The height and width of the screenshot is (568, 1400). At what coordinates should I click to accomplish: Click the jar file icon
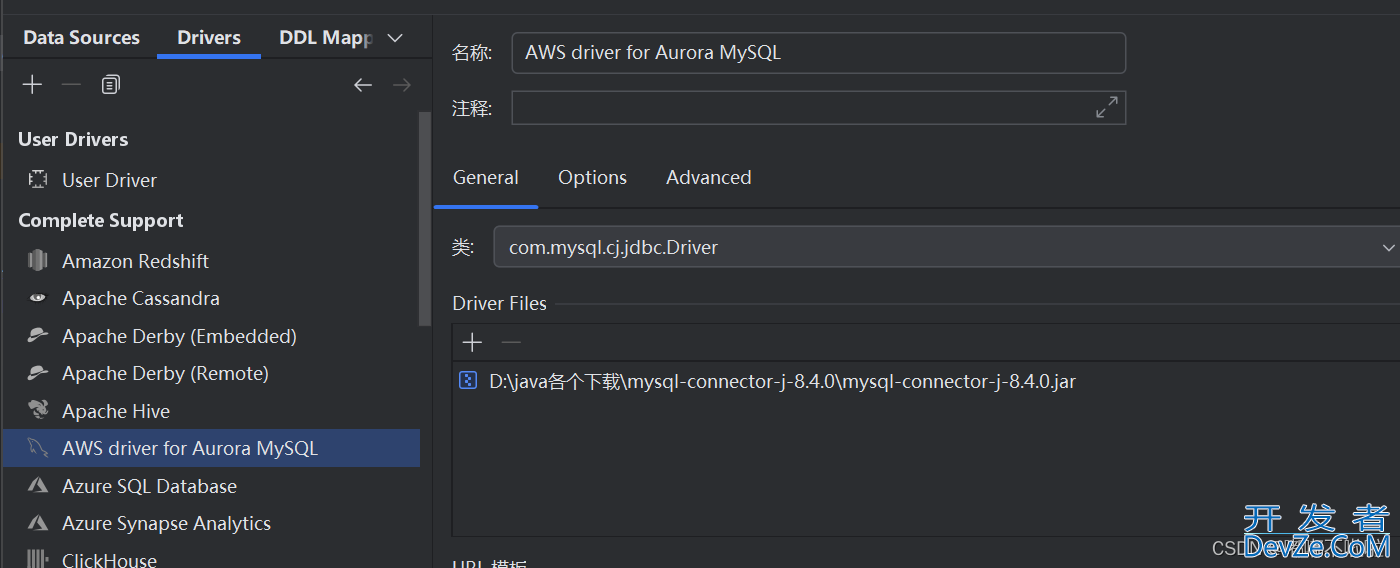(x=467, y=381)
